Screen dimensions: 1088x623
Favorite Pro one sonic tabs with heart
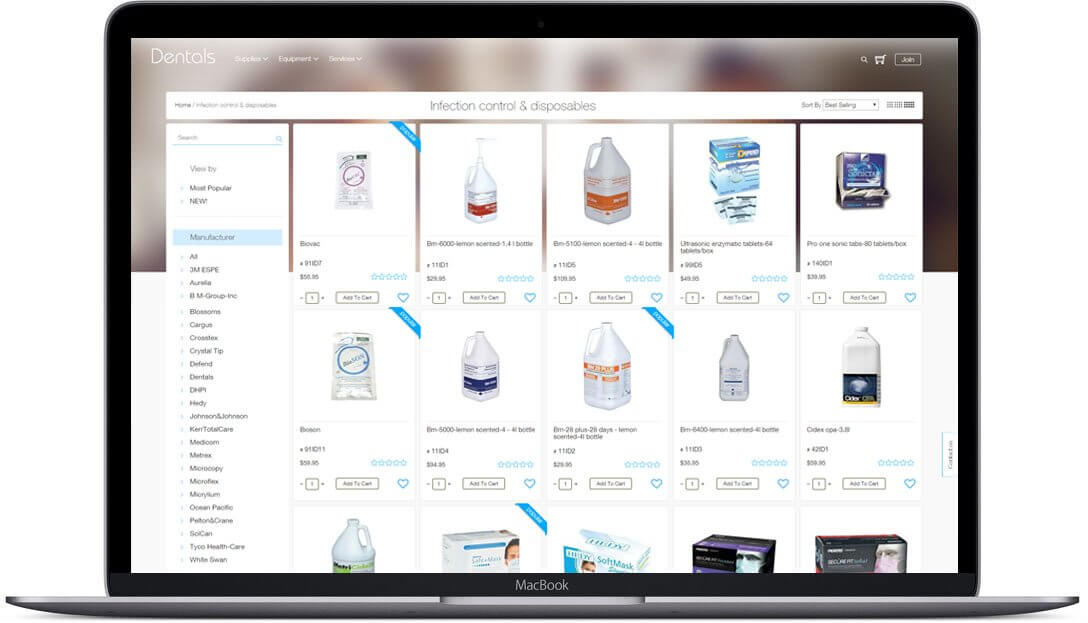coord(910,298)
